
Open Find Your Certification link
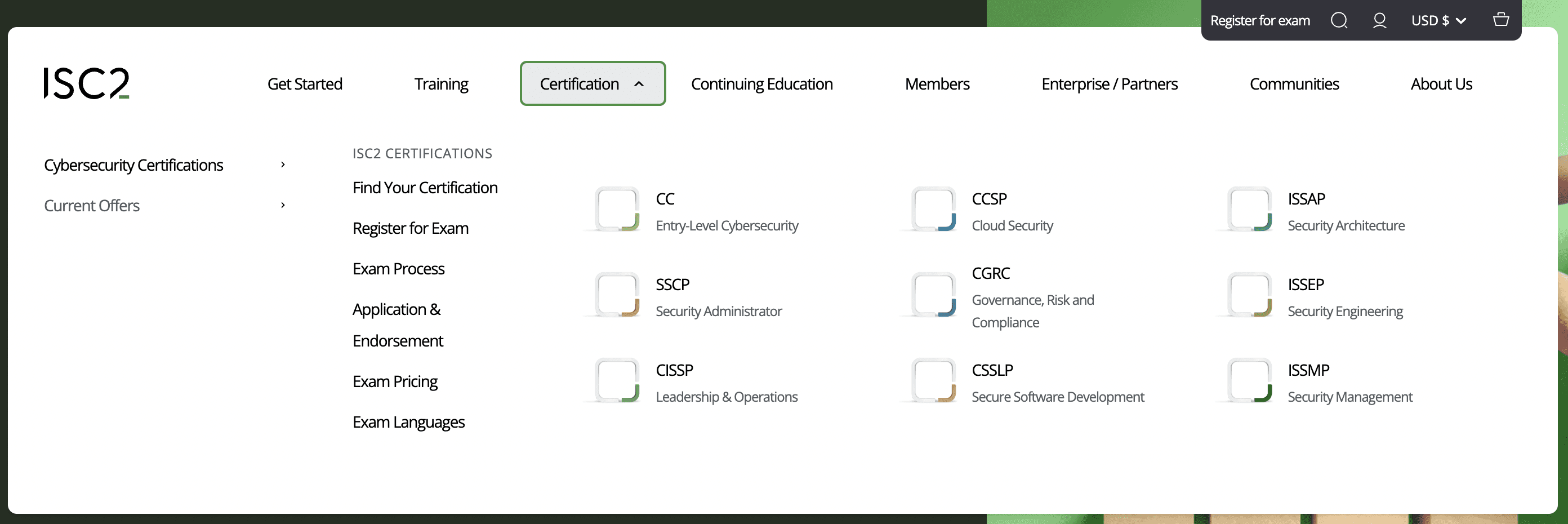point(425,188)
